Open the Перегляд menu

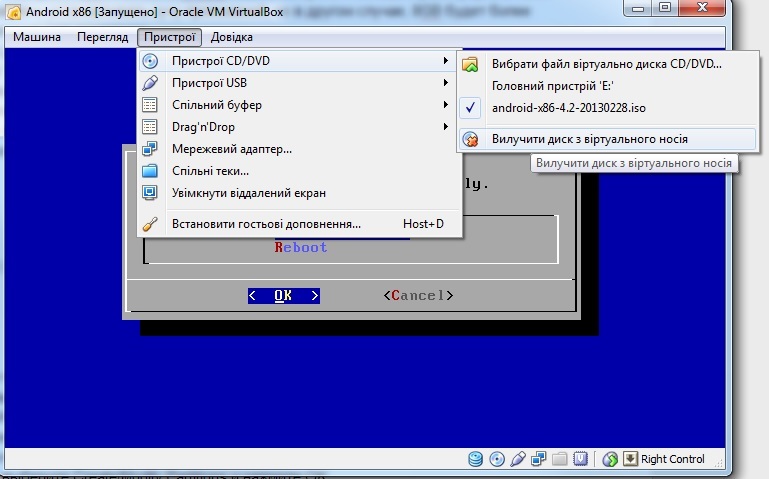pyautogui.click(x=103, y=37)
